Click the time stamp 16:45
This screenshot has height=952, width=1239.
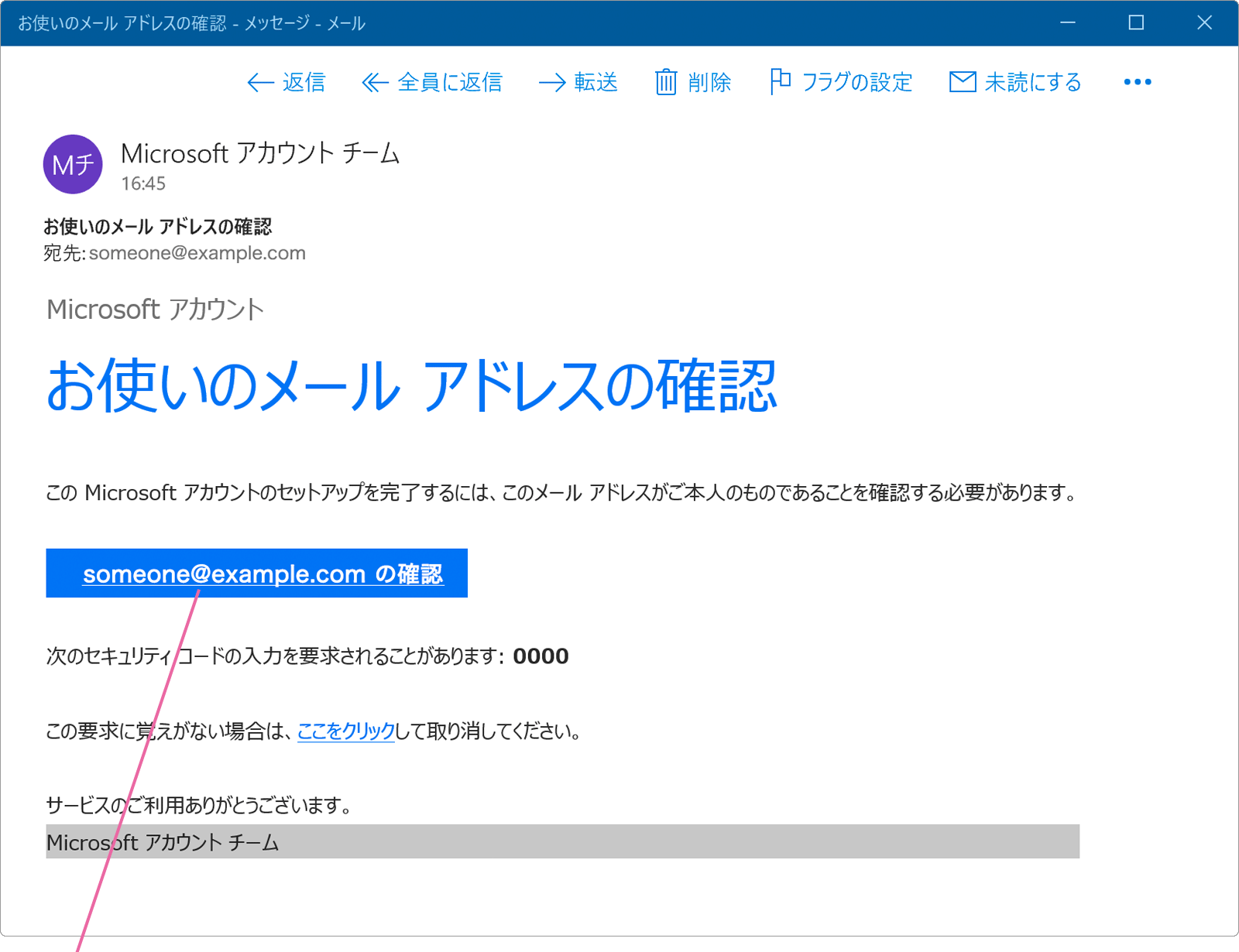tap(143, 183)
